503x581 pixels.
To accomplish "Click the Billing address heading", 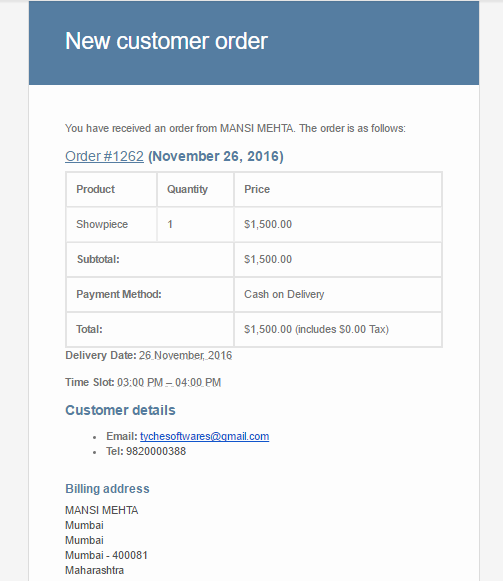I will tap(107, 489).
